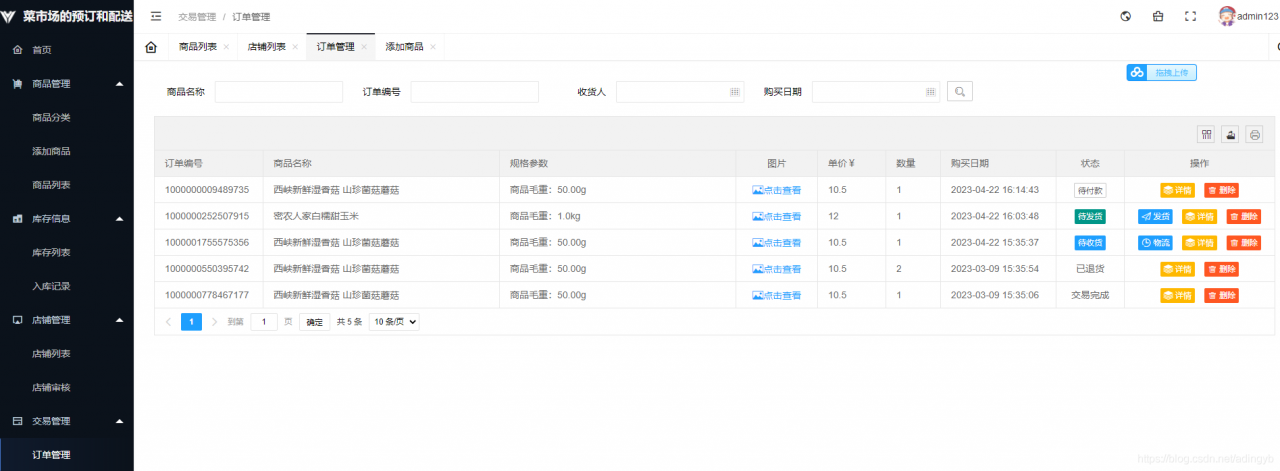Click the print table icon
This screenshot has width=1280, height=471.
1254,135
